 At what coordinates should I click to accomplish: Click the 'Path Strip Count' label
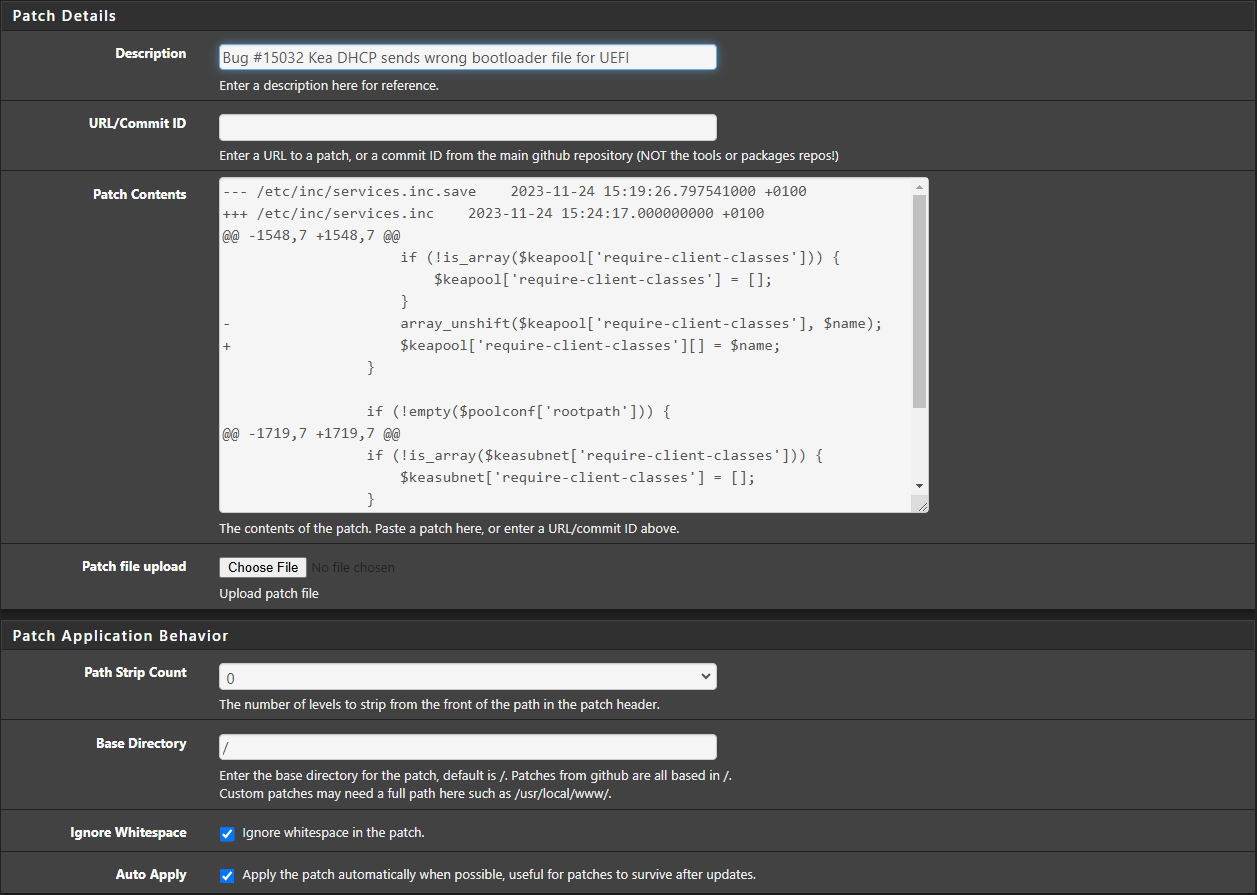135,672
